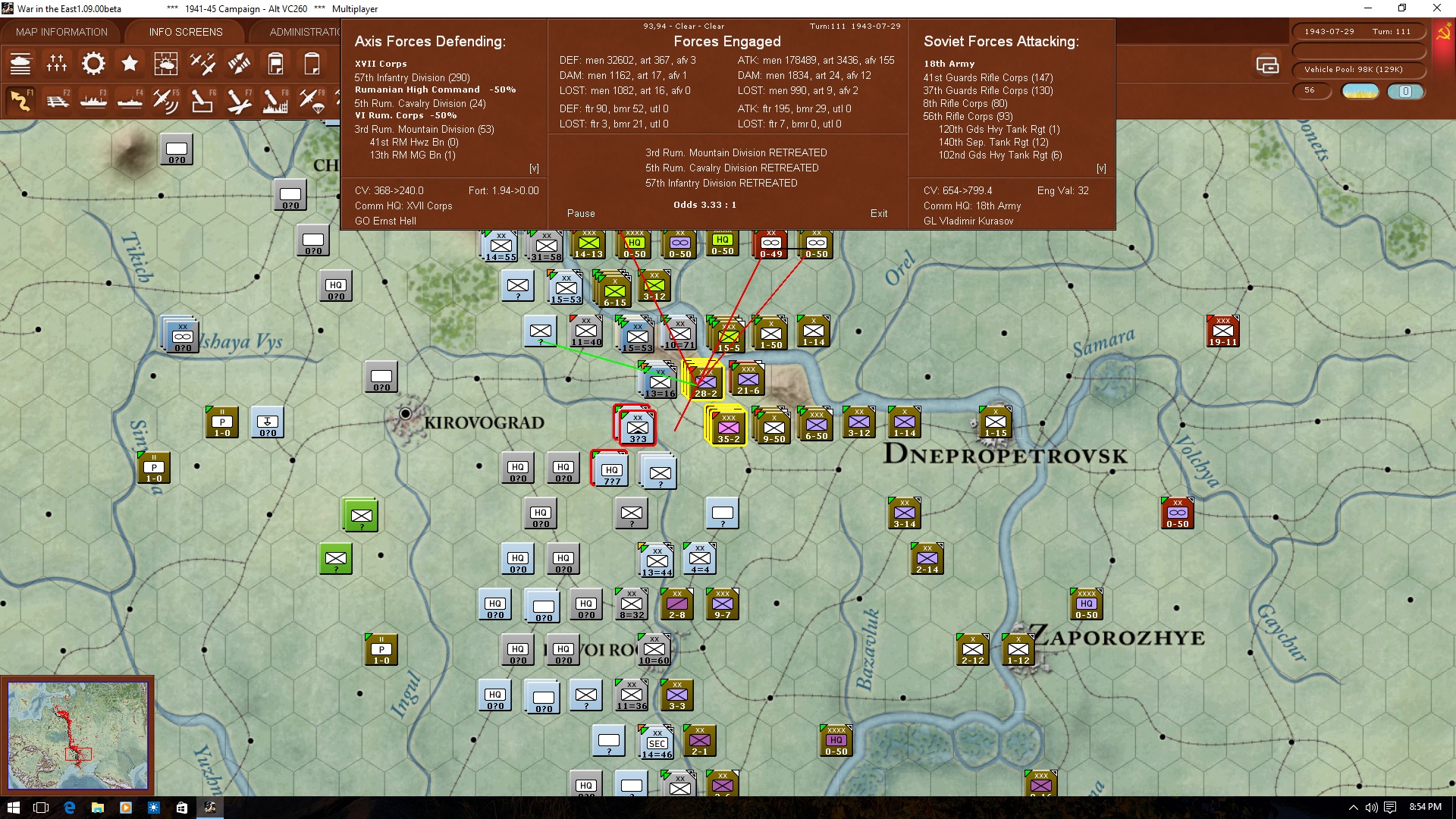
Task: Click 5th Rum. Cavalry Division entry
Action: 420,104
